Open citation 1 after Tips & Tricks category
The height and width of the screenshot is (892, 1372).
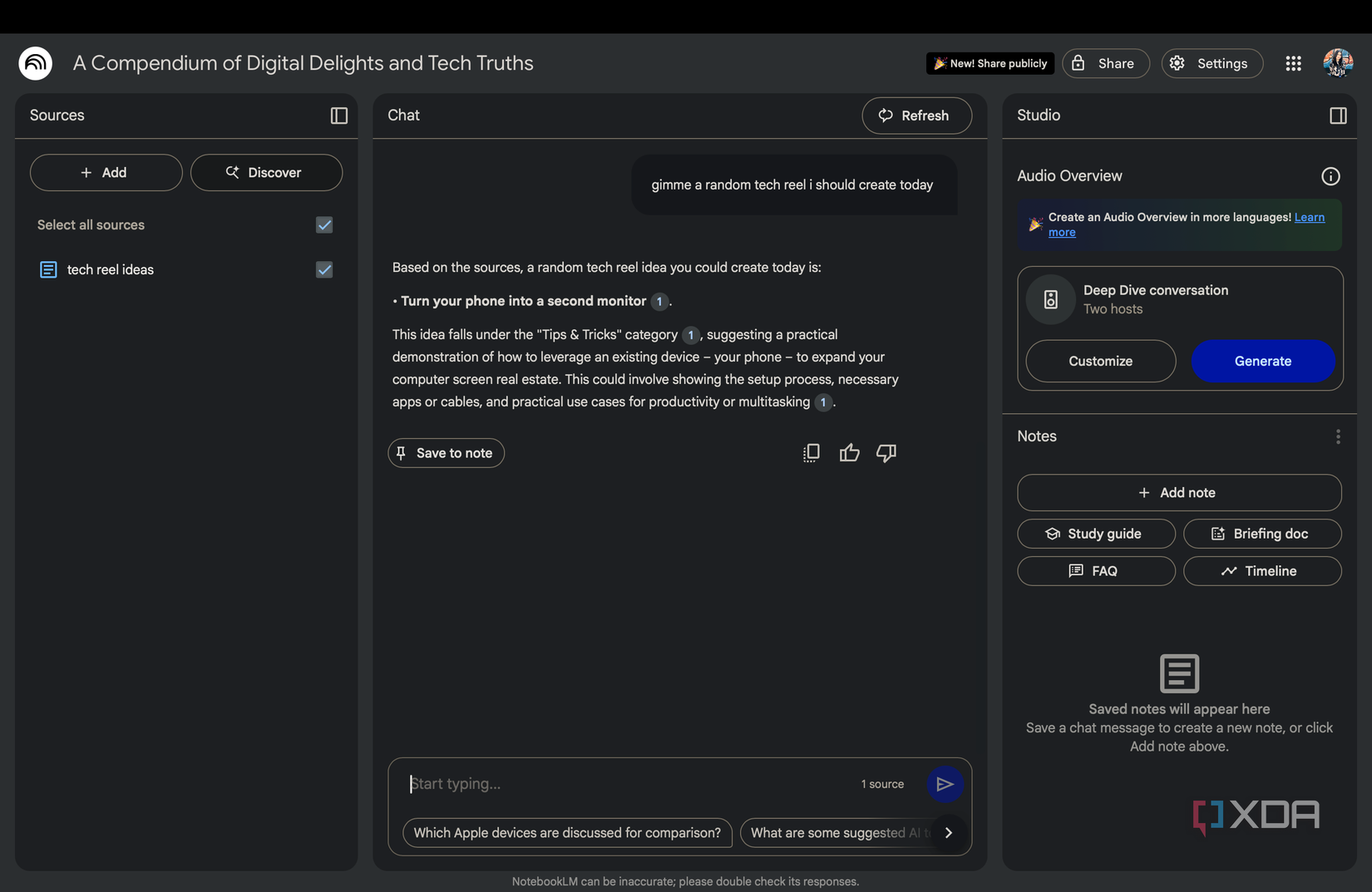click(691, 335)
